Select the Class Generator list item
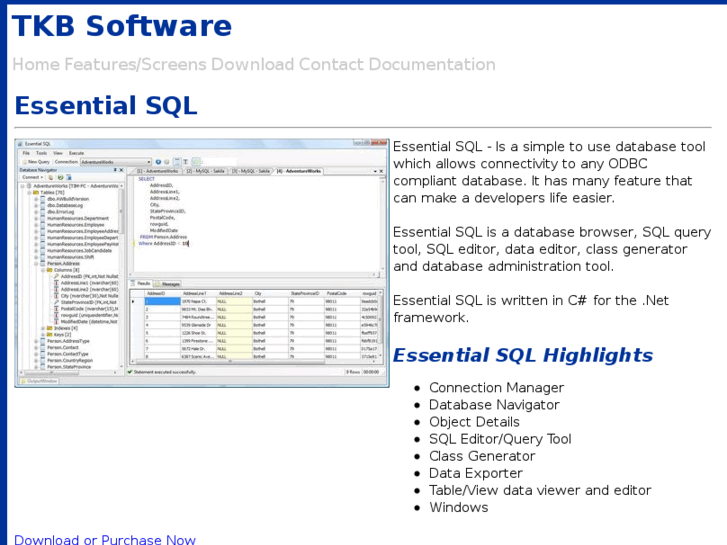This screenshot has width=727, height=545. coord(482,456)
